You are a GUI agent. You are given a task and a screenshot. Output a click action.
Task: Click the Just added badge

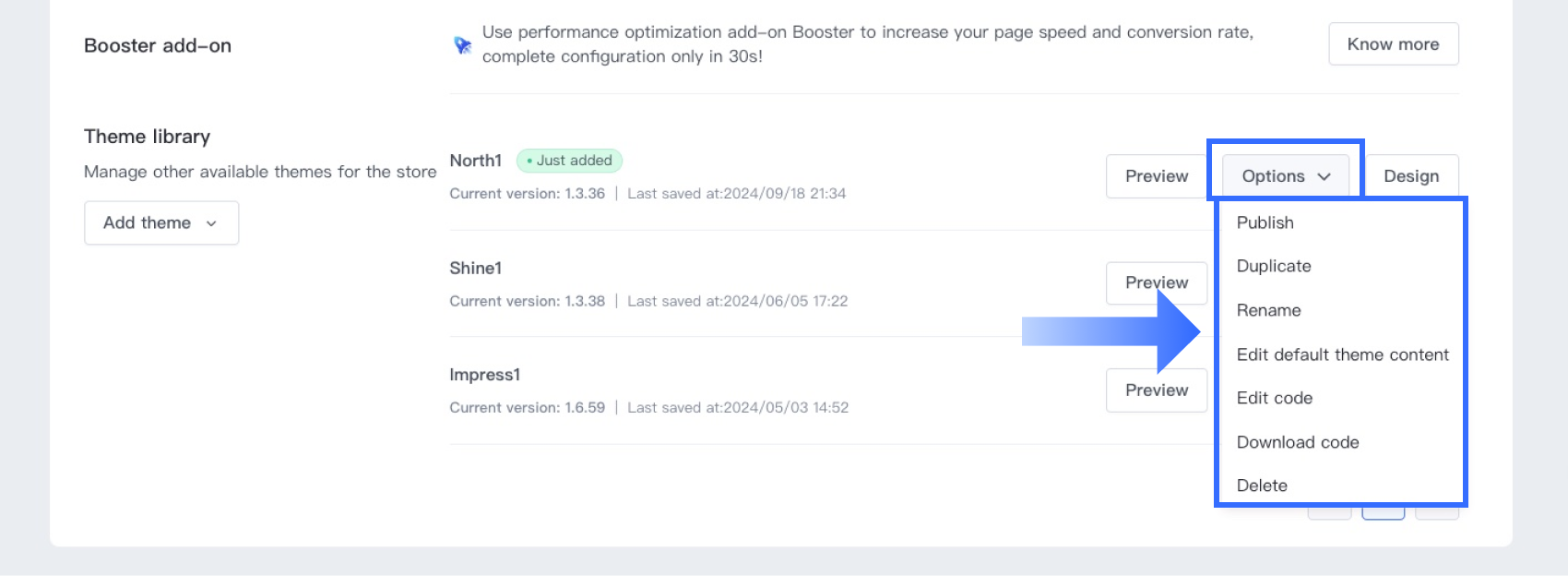569,161
